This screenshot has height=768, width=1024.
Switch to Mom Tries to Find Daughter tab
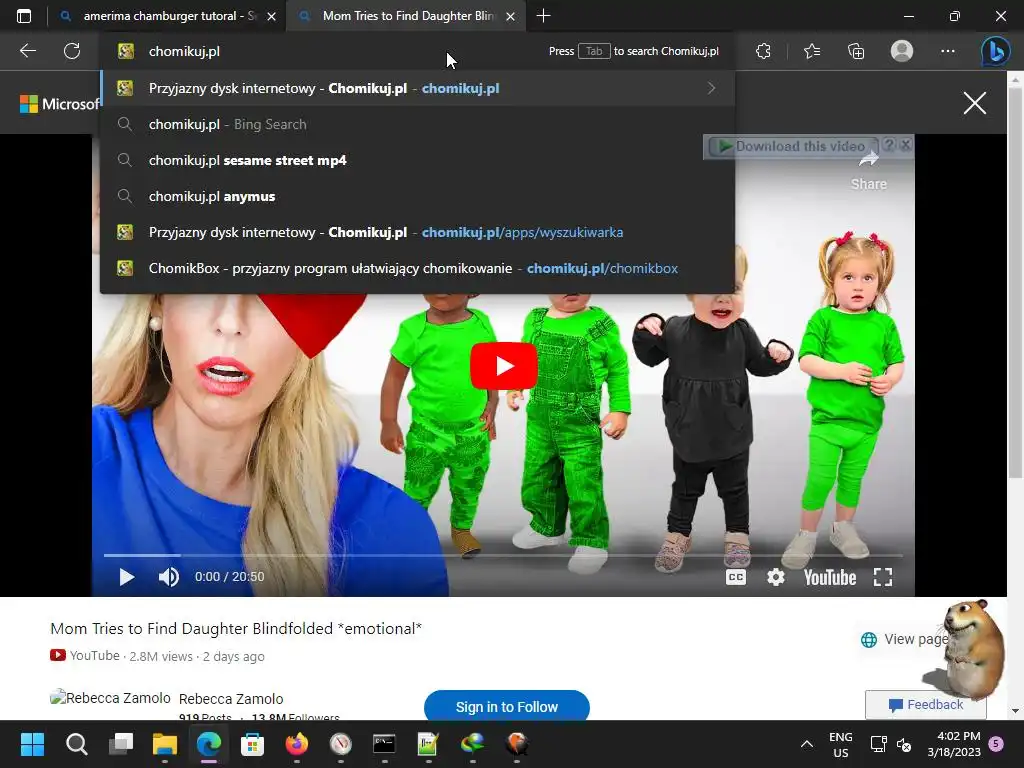tap(406, 16)
